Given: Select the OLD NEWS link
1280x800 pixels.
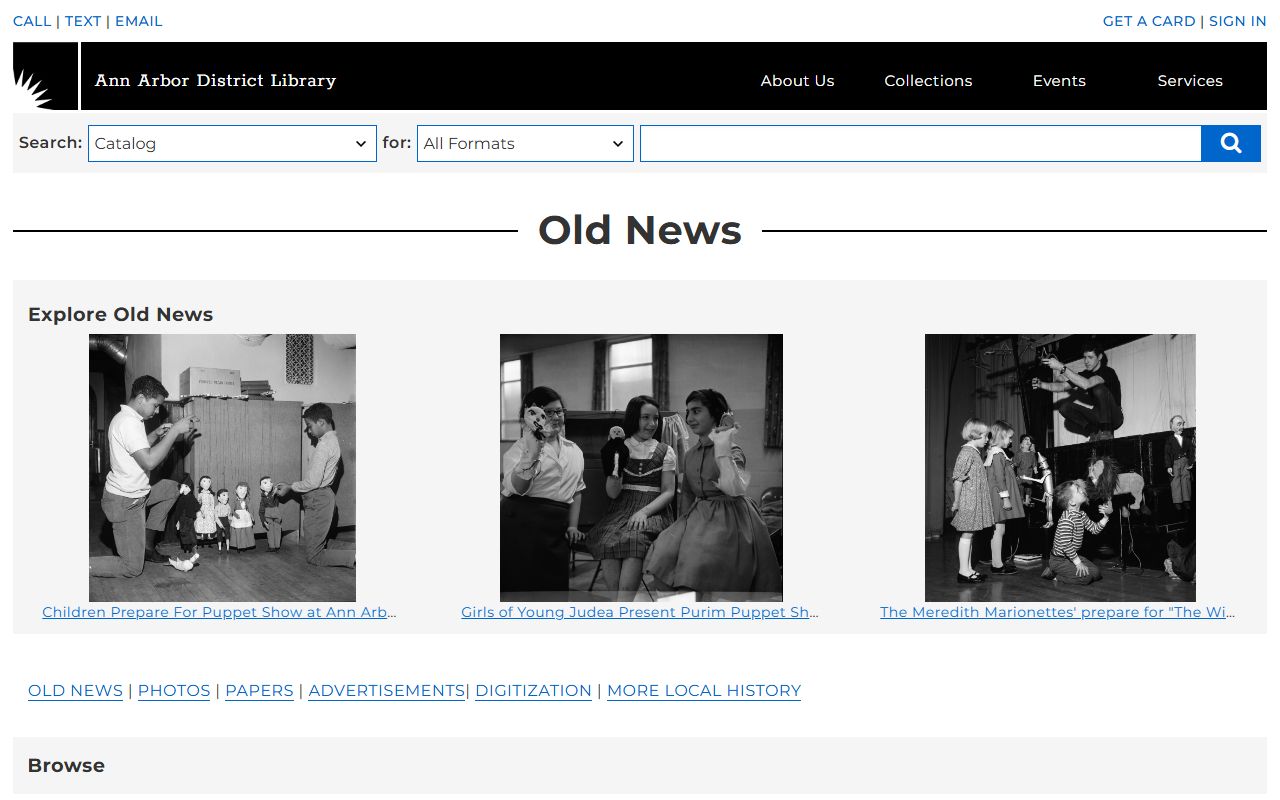Looking at the screenshot, I should coord(75,690).
